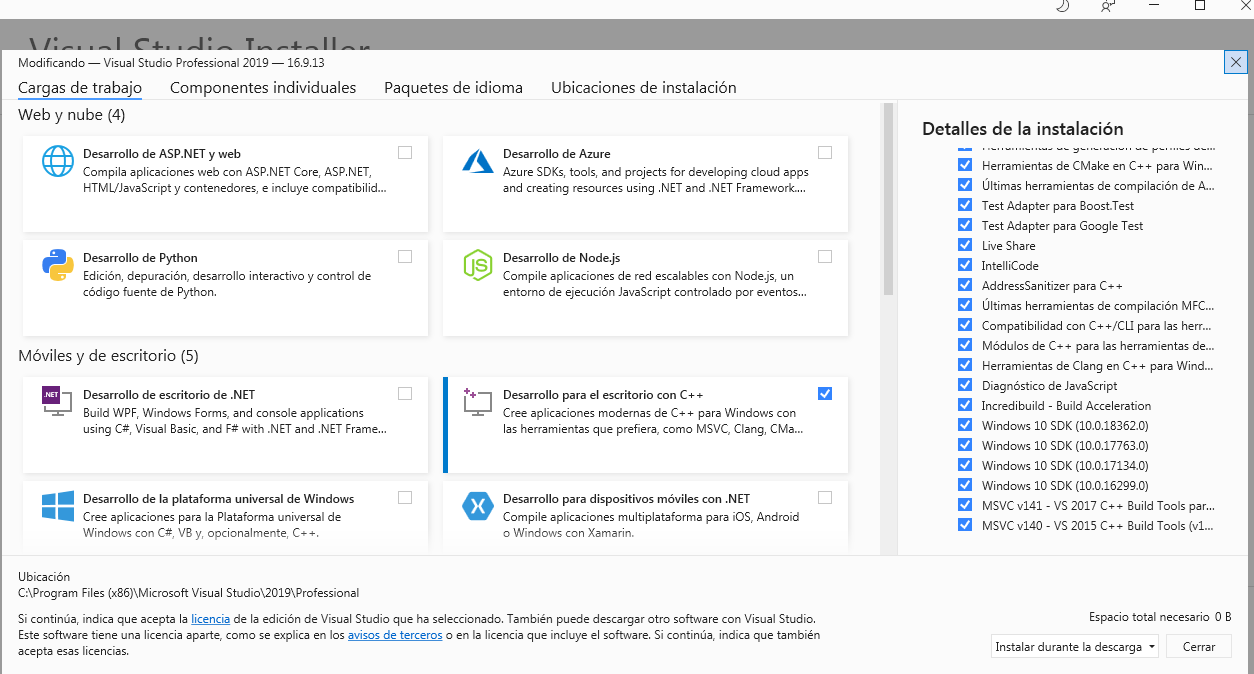This screenshot has height=674, width=1254.
Task: Enable the Desarrollo de Python workload checkbox
Action: pos(405,257)
